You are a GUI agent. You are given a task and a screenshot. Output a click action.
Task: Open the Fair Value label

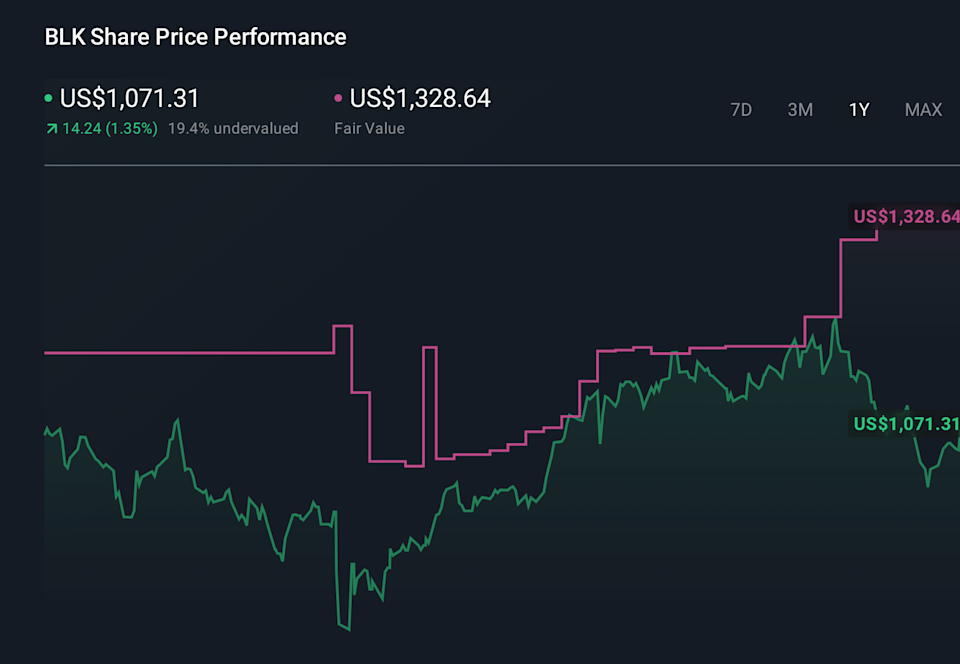[369, 129]
